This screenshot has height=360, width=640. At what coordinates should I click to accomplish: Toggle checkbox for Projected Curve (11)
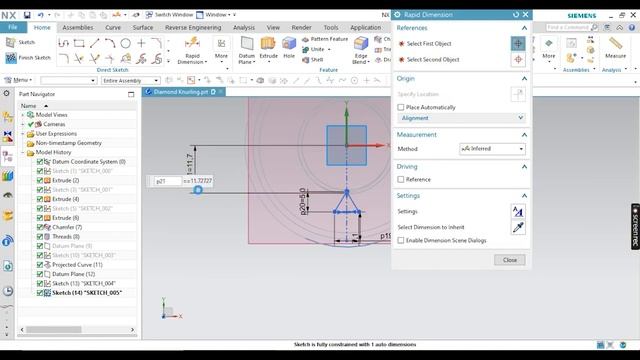tap(40, 265)
